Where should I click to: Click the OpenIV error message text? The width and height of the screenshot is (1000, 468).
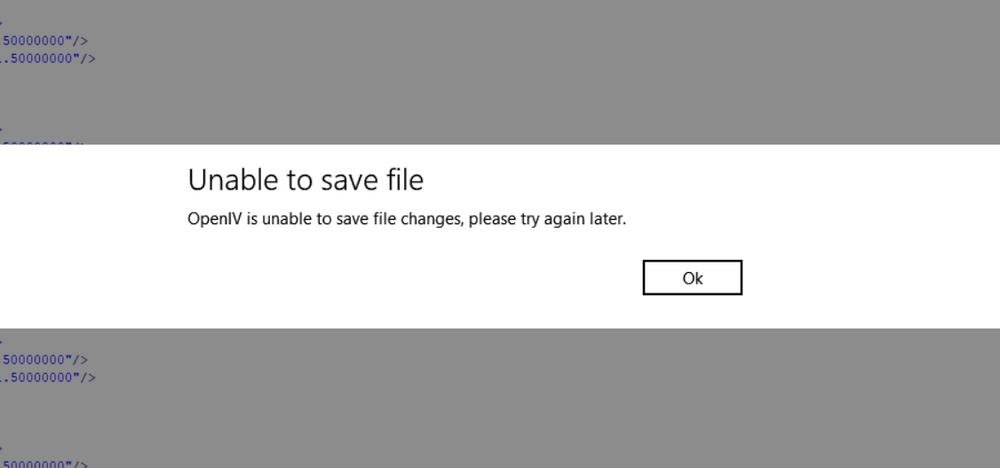tap(406, 218)
